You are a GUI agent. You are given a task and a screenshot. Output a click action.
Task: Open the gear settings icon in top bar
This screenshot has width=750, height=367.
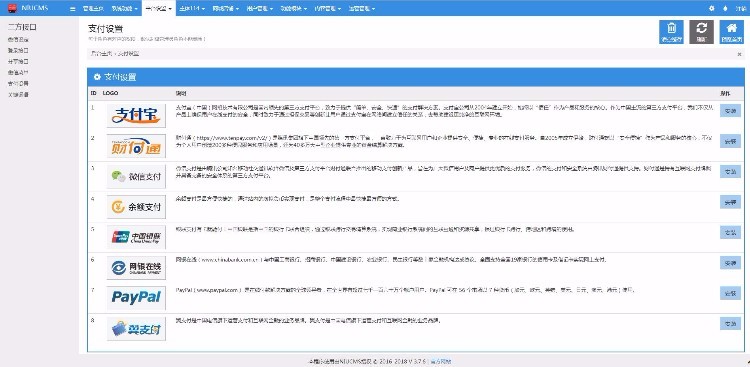click(x=712, y=8)
